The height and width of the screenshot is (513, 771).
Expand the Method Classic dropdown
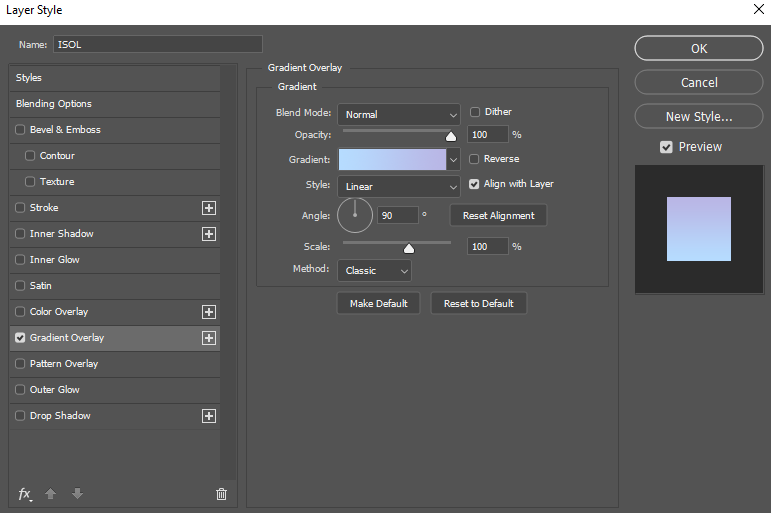374,271
